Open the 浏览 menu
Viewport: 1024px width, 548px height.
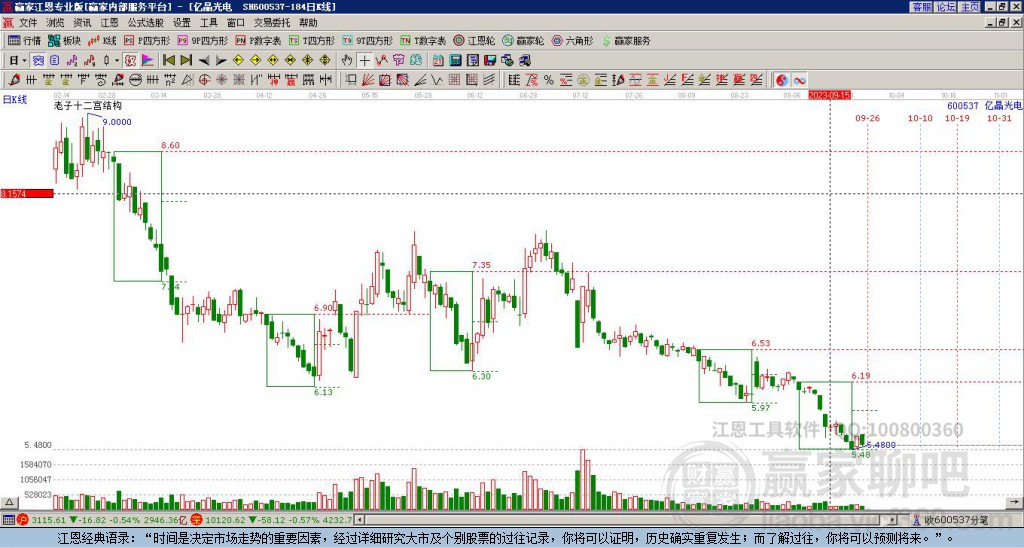55,23
